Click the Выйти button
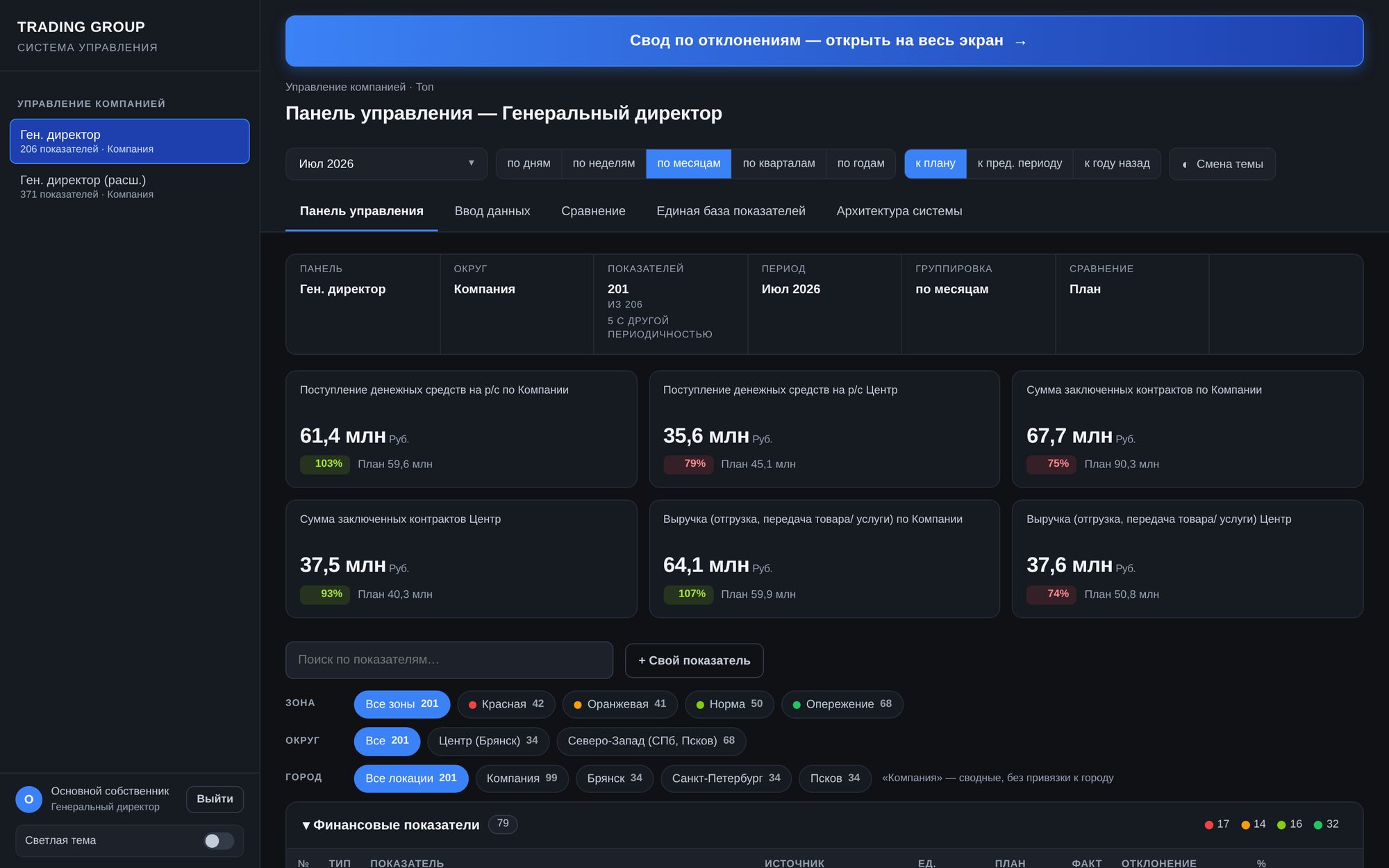Image resolution: width=1389 pixels, height=868 pixels. (x=215, y=799)
